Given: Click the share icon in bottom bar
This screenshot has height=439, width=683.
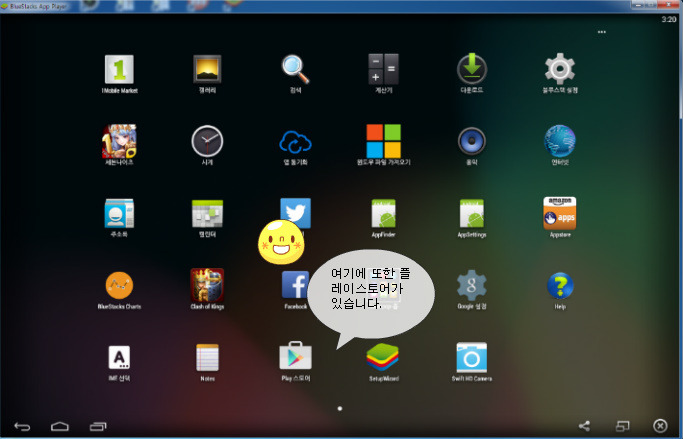Looking at the screenshot, I should coord(584,426).
